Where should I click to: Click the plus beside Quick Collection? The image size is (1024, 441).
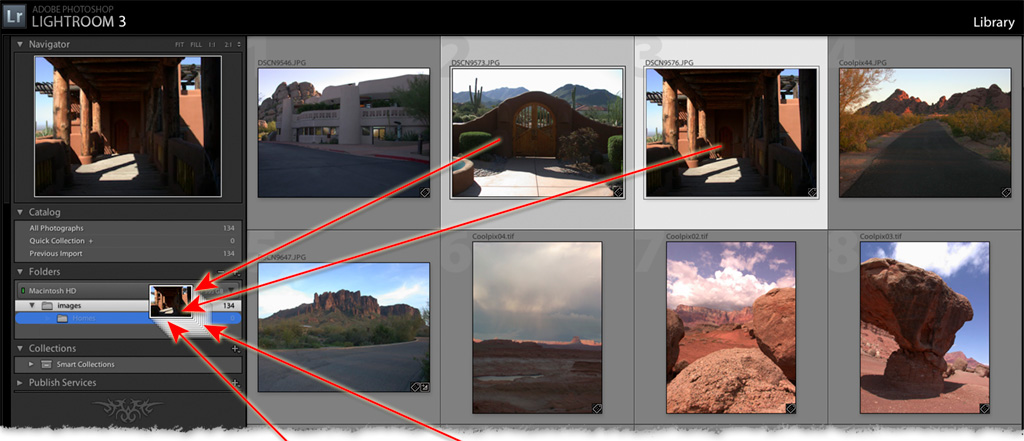click(x=91, y=241)
